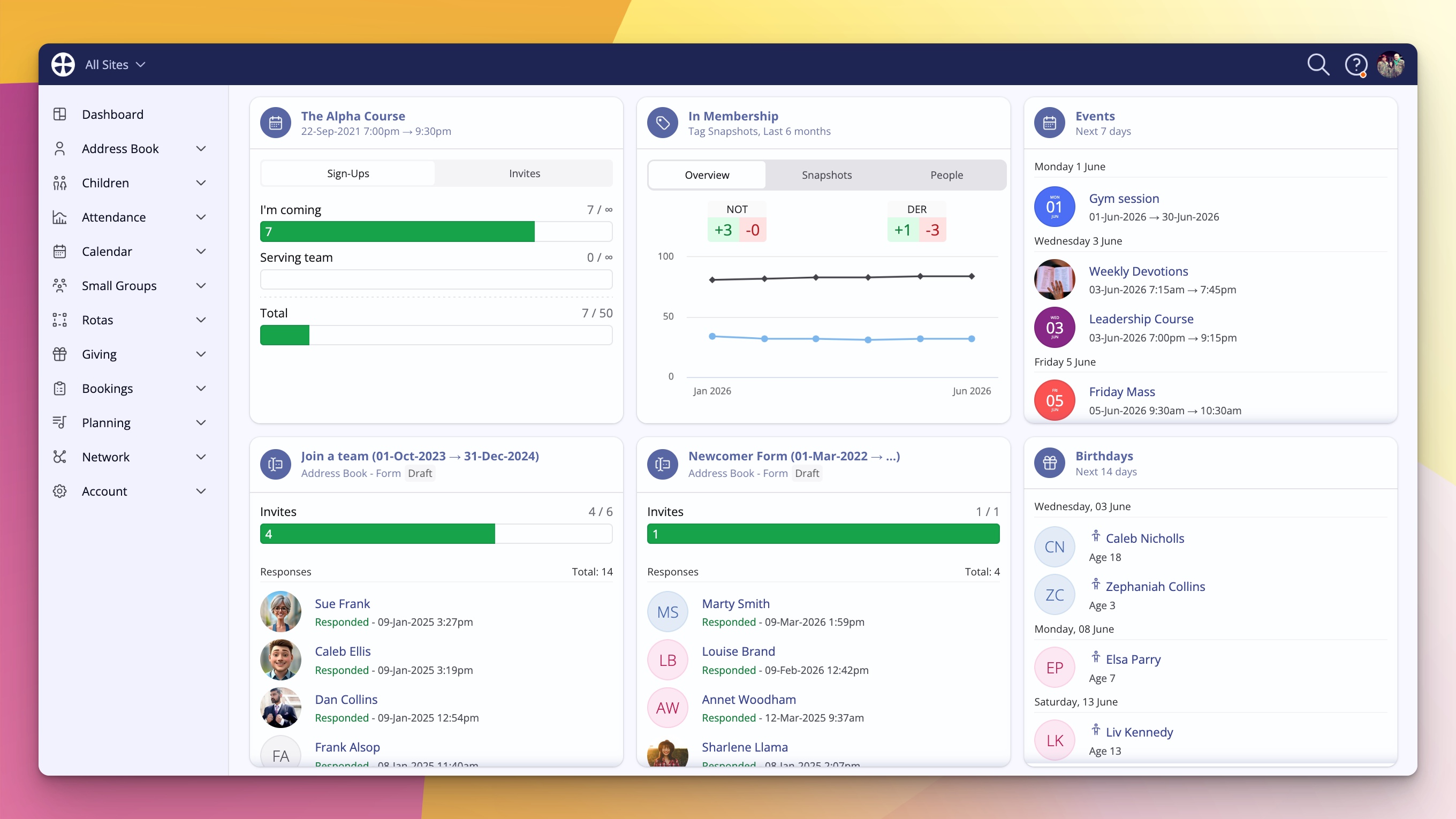This screenshot has height=819, width=1456.
Task: Click the ChurchSuite logo icon in header
Action: pyautogui.click(x=63, y=64)
